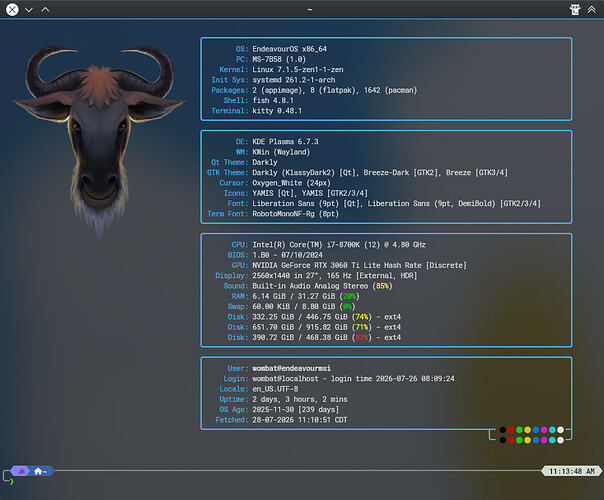Select the top-row green color dot
Image resolution: width=604 pixels, height=500 pixels.
click(x=519, y=430)
